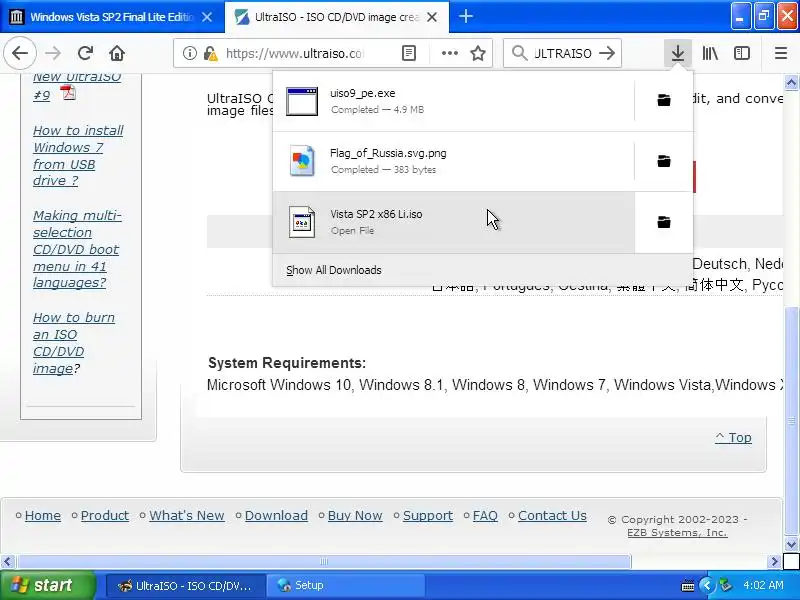
Task: Bookmark this page with the star
Action: pyautogui.click(x=478, y=53)
